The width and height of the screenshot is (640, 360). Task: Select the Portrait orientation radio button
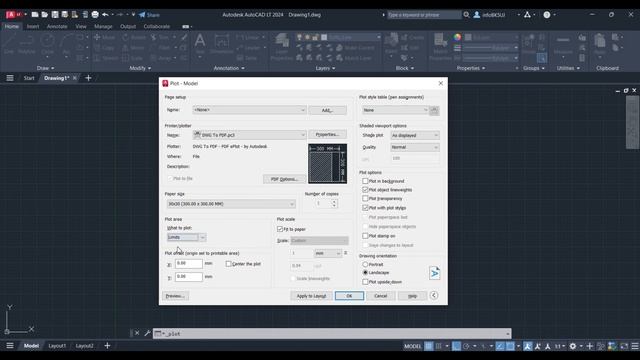click(365, 264)
